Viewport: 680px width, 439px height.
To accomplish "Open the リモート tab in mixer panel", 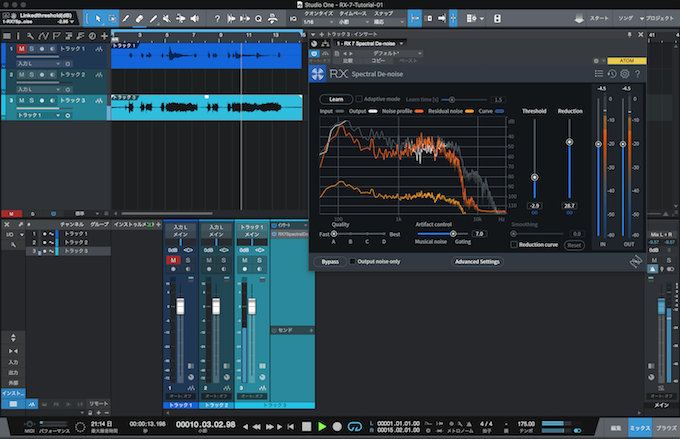I will 98,403.
